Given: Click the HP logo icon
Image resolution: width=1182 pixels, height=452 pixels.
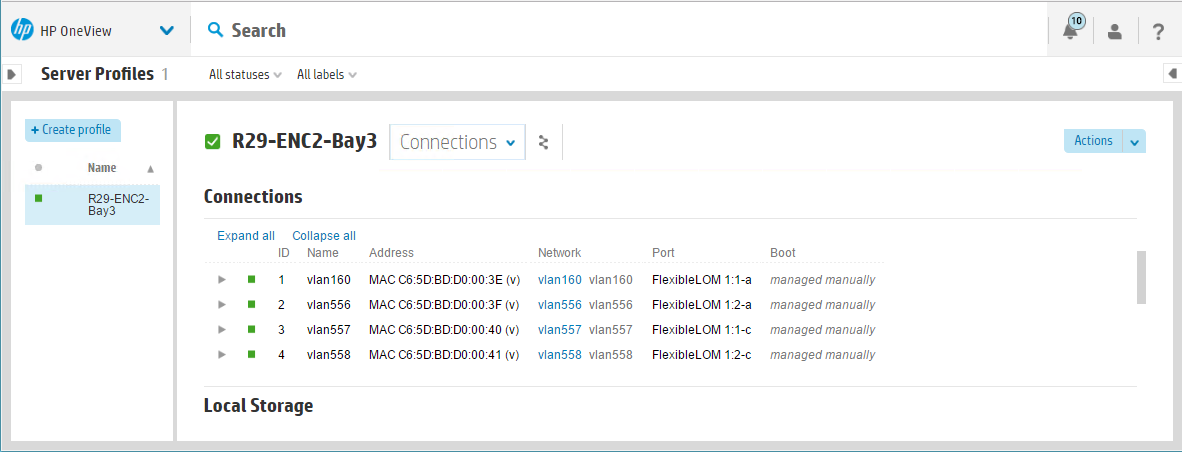Looking at the screenshot, I should click(x=23, y=30).
